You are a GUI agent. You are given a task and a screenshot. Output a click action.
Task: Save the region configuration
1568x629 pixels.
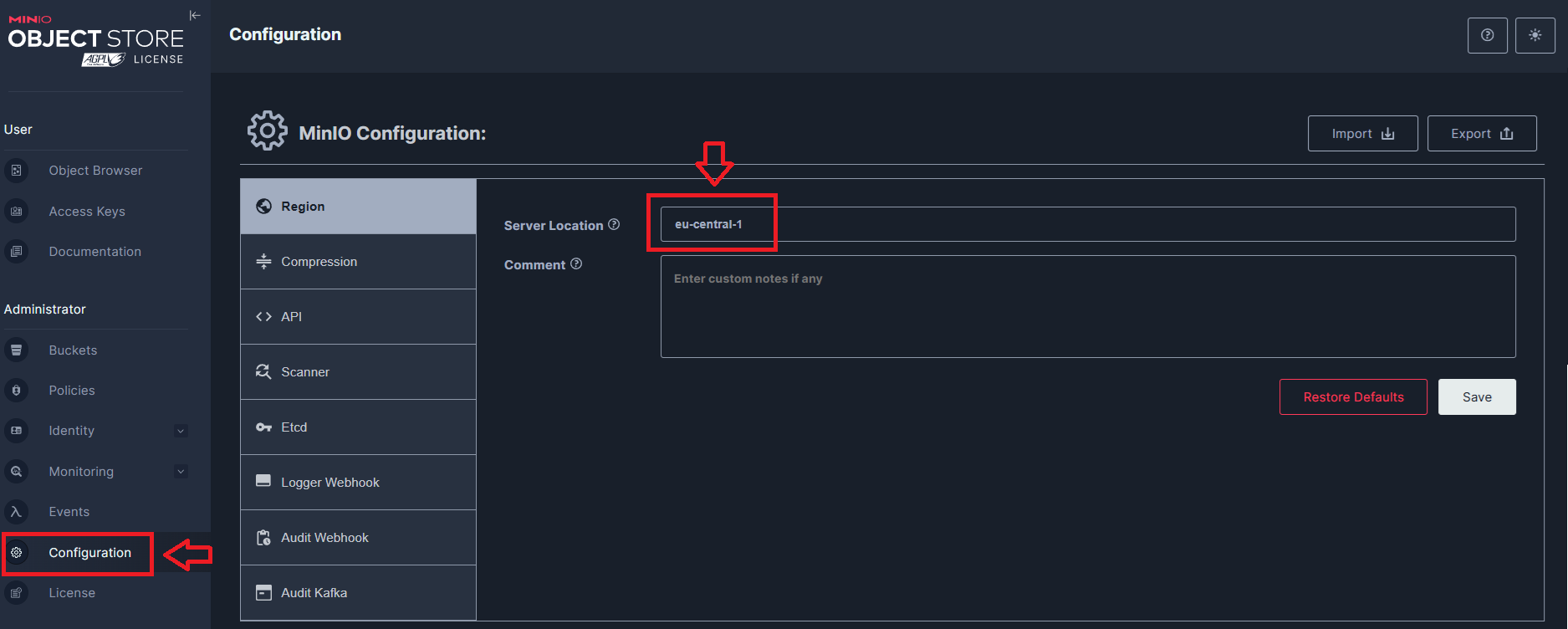click(1477, 397)
